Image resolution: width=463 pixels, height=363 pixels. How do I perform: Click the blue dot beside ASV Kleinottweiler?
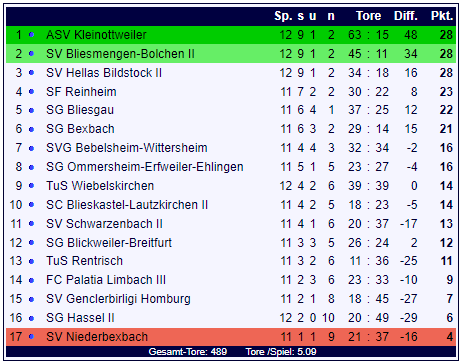point(31,35)
